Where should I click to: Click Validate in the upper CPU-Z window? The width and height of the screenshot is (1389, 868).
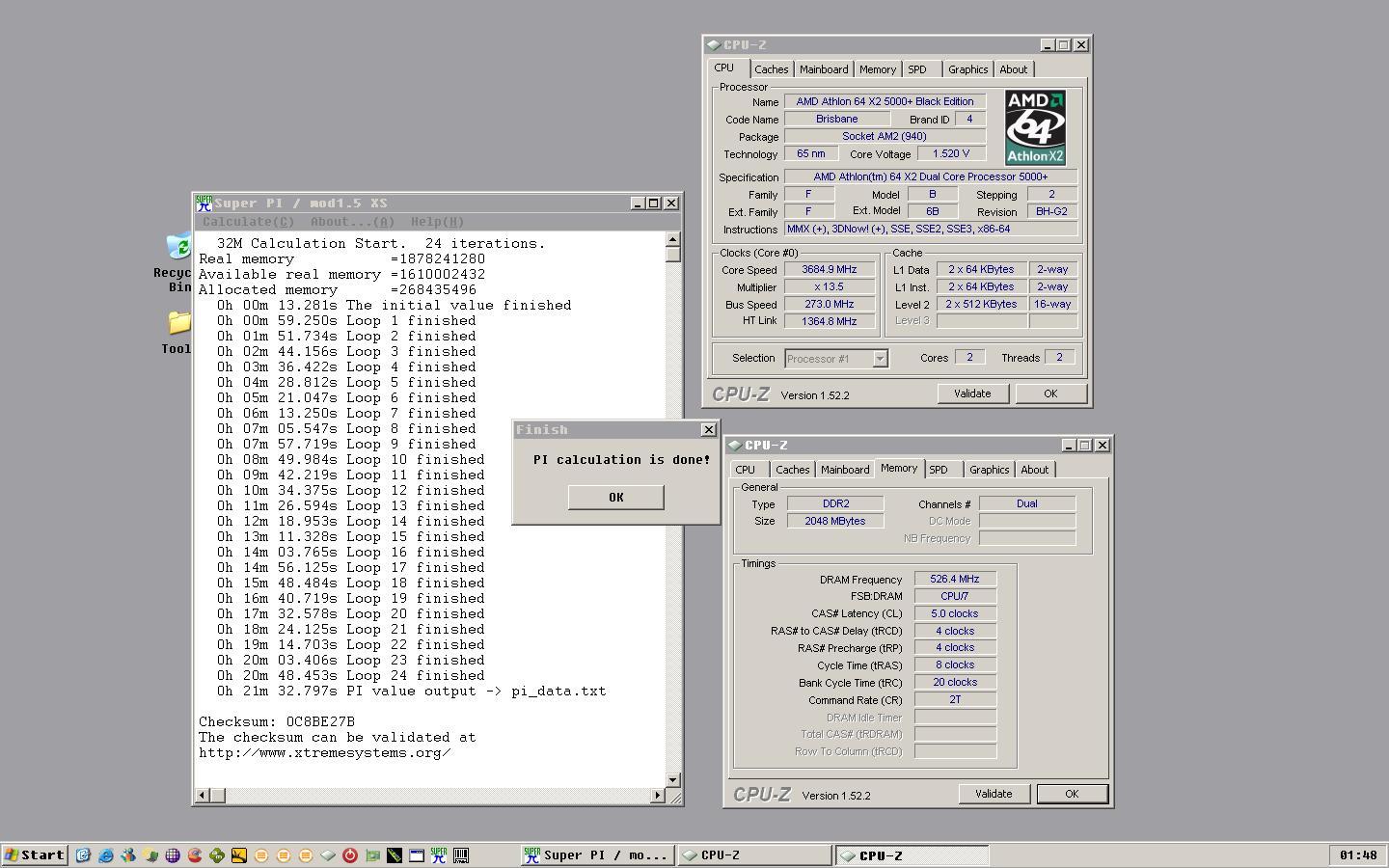click(x=972, y=393)
